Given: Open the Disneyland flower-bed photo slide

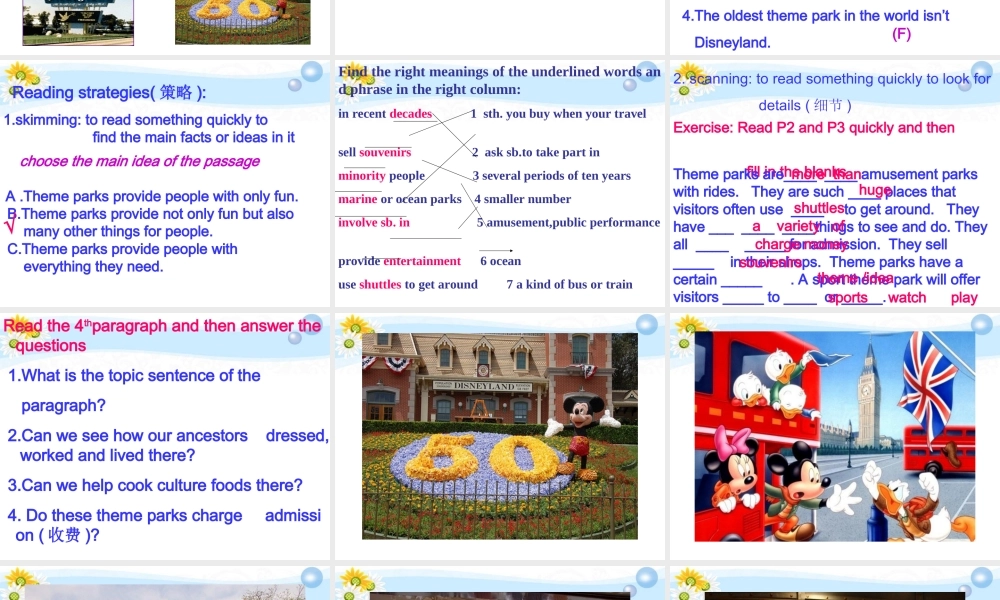Looking at the screenshot, I should tap(499, 436).
